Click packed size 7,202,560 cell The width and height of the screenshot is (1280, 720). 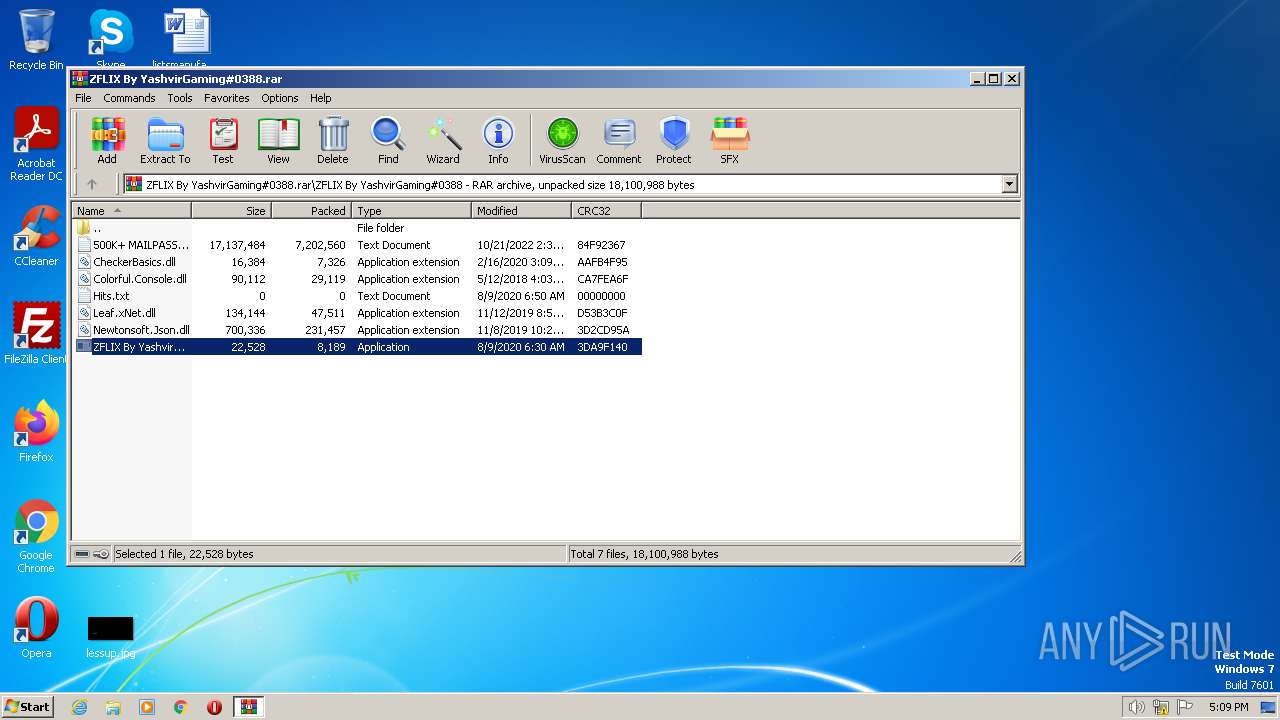tap(320, 245)
